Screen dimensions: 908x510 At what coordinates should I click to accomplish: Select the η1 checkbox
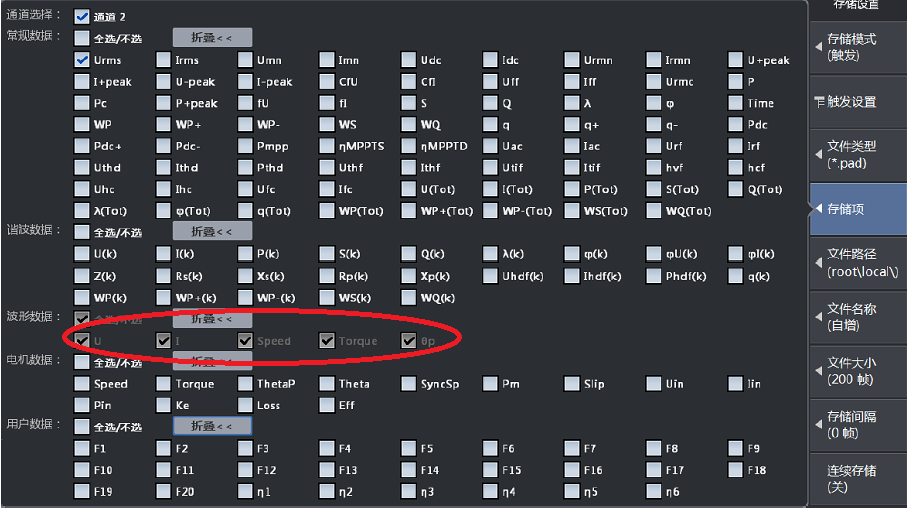click(245, 491)
